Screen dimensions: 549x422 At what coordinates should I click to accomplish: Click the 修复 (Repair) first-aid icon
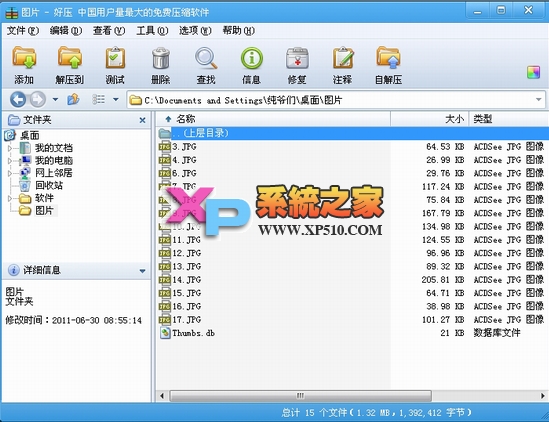tap(297, 58)
